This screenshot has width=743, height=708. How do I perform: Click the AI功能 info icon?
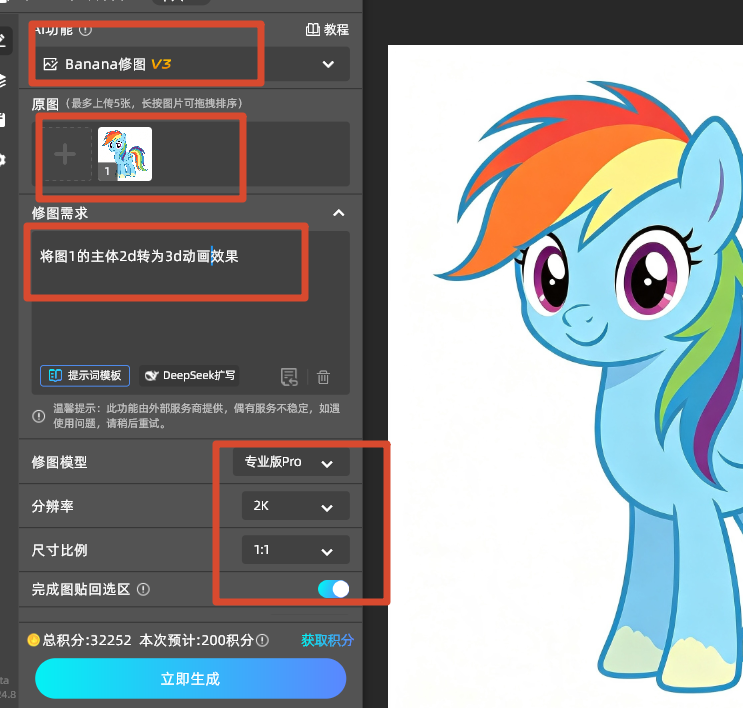coord(85,30)
